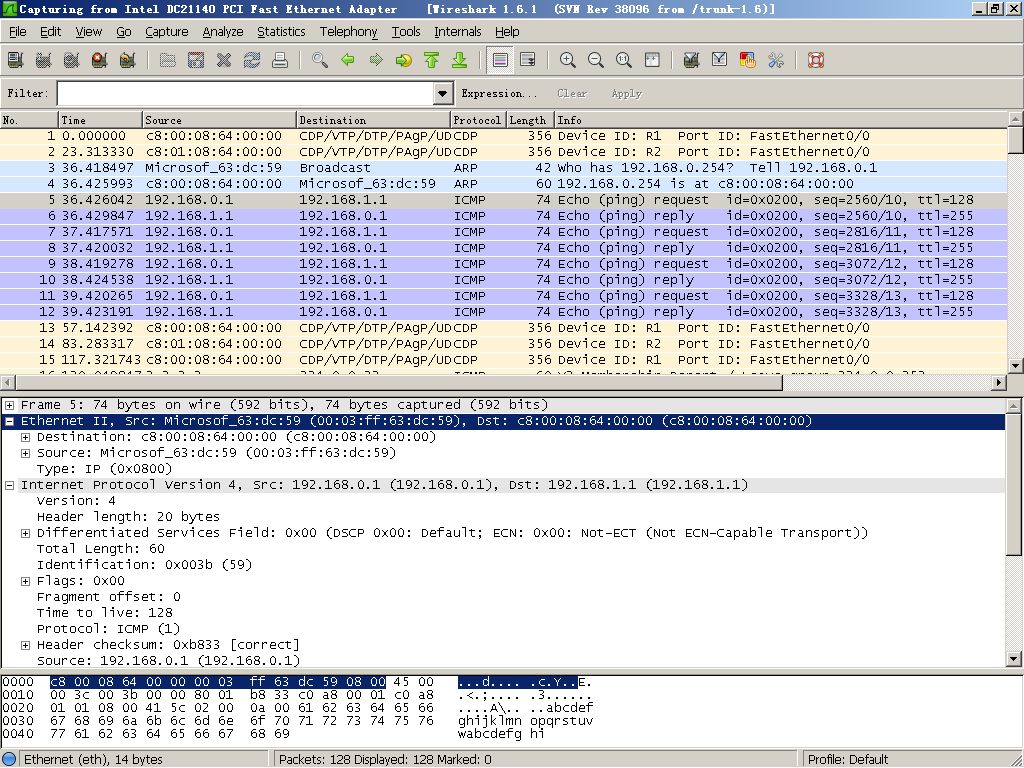The height and width of the screenshot is (768, 1024).
Task: Find a packet magnifier icon
Action: (320, 60)
